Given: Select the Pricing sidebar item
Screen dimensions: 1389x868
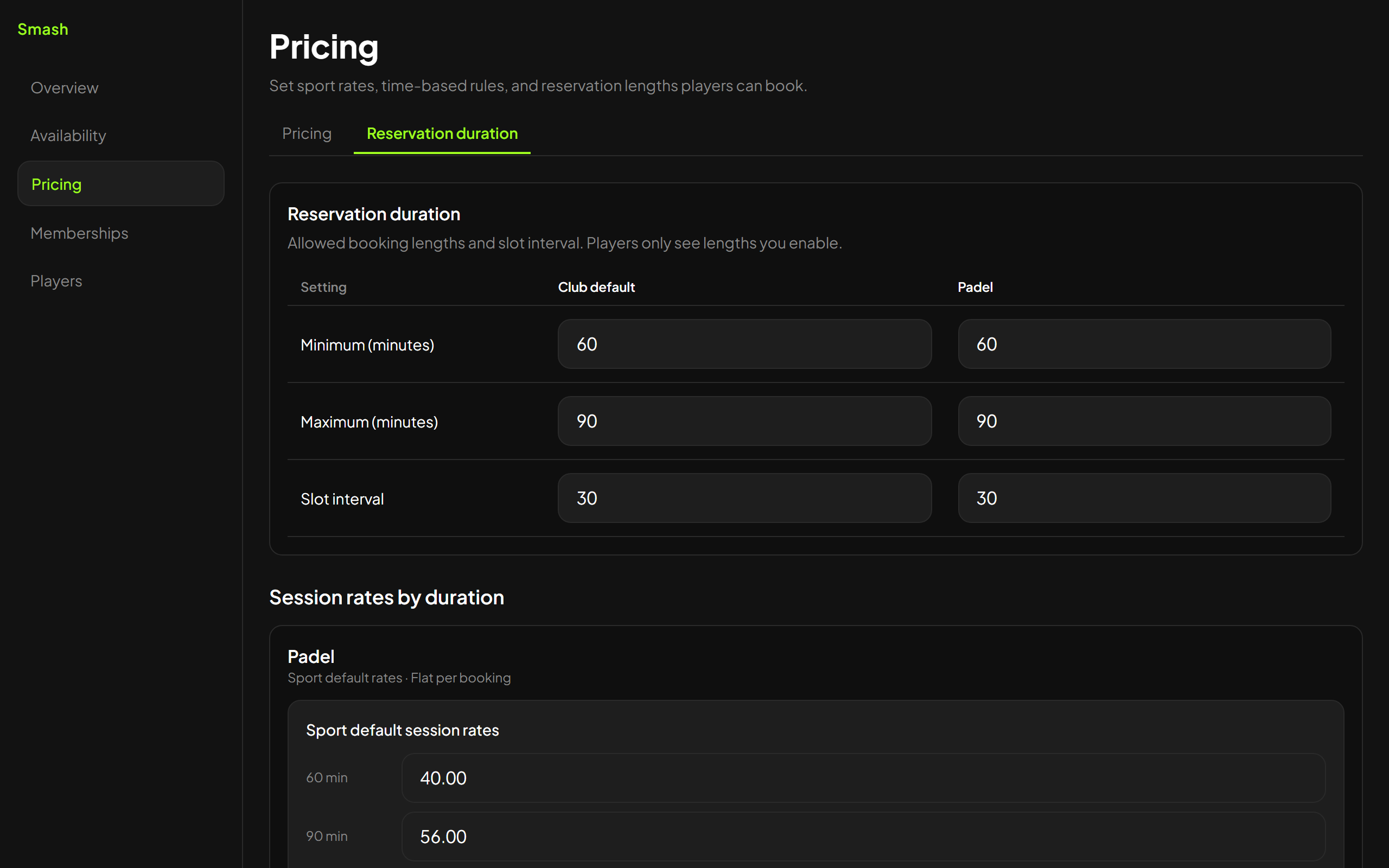Looking at the screenshot, I should 120,184.
